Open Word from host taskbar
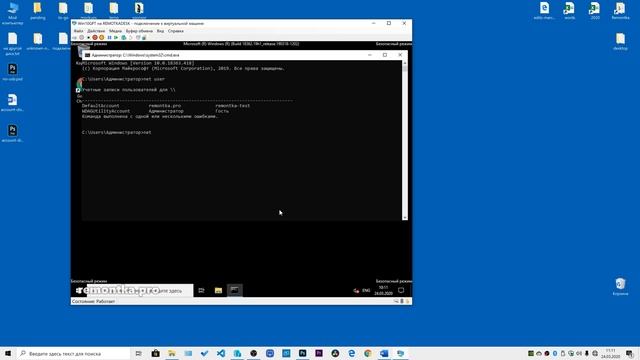 [x=384, y=353]
